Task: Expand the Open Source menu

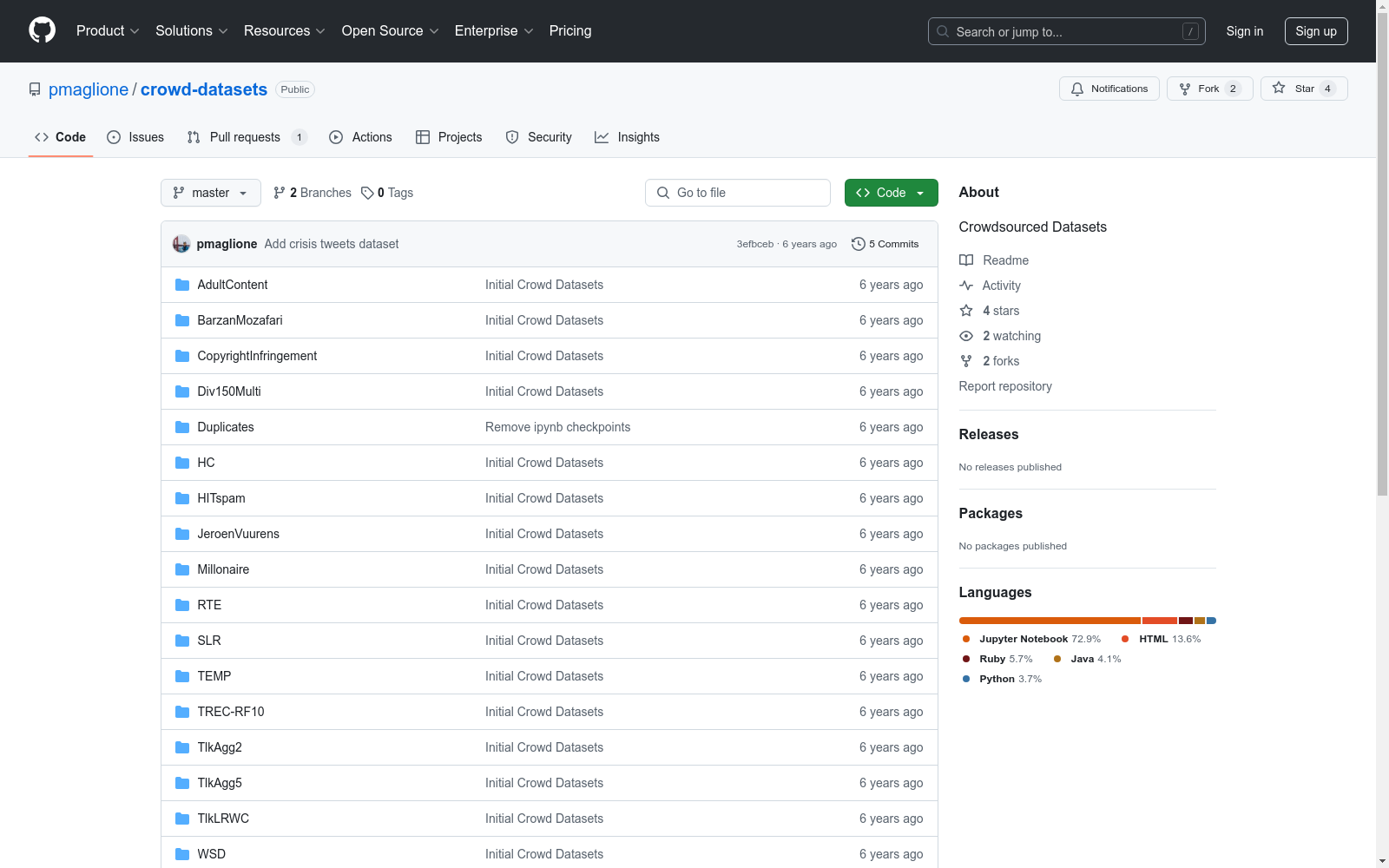Action: (391, 31)
